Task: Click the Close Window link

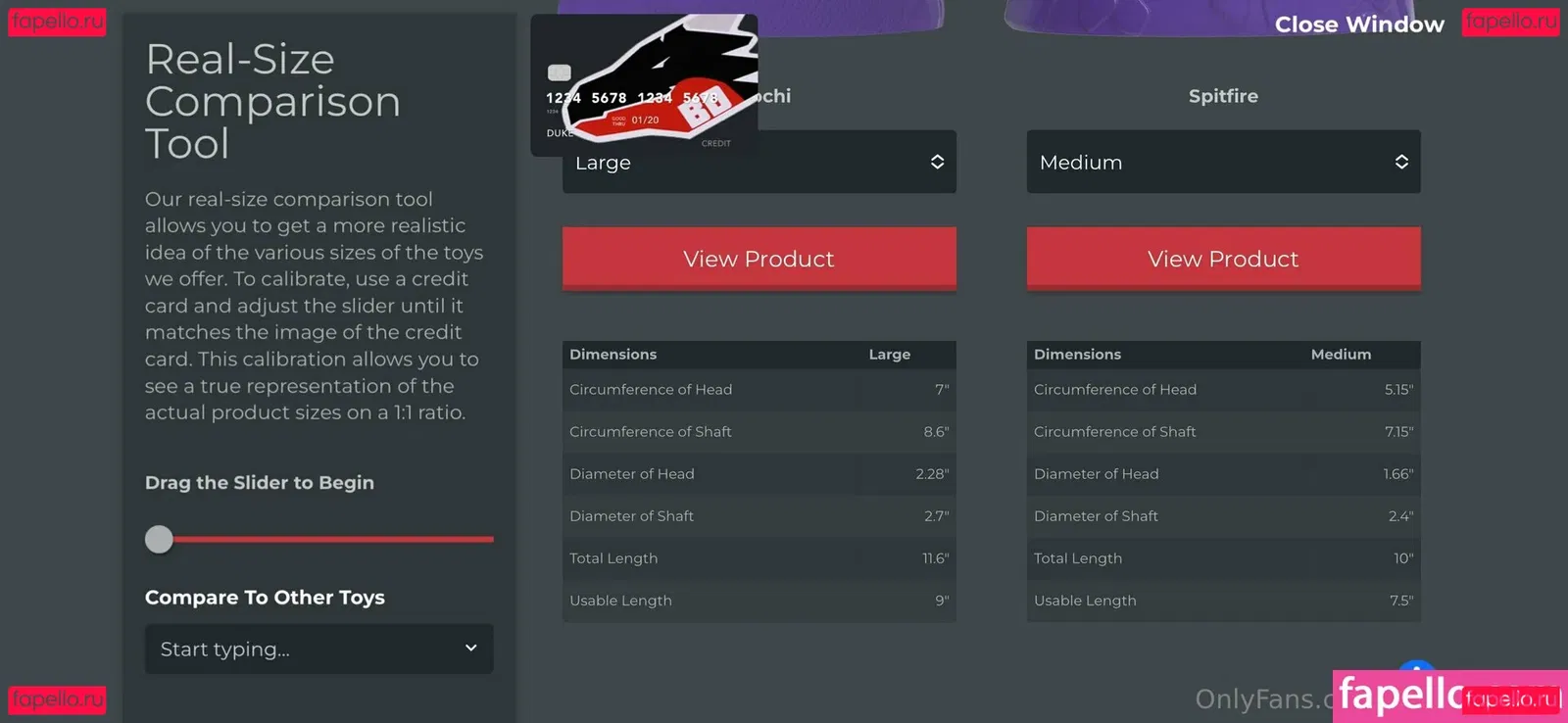Action: click(1358, 24)
